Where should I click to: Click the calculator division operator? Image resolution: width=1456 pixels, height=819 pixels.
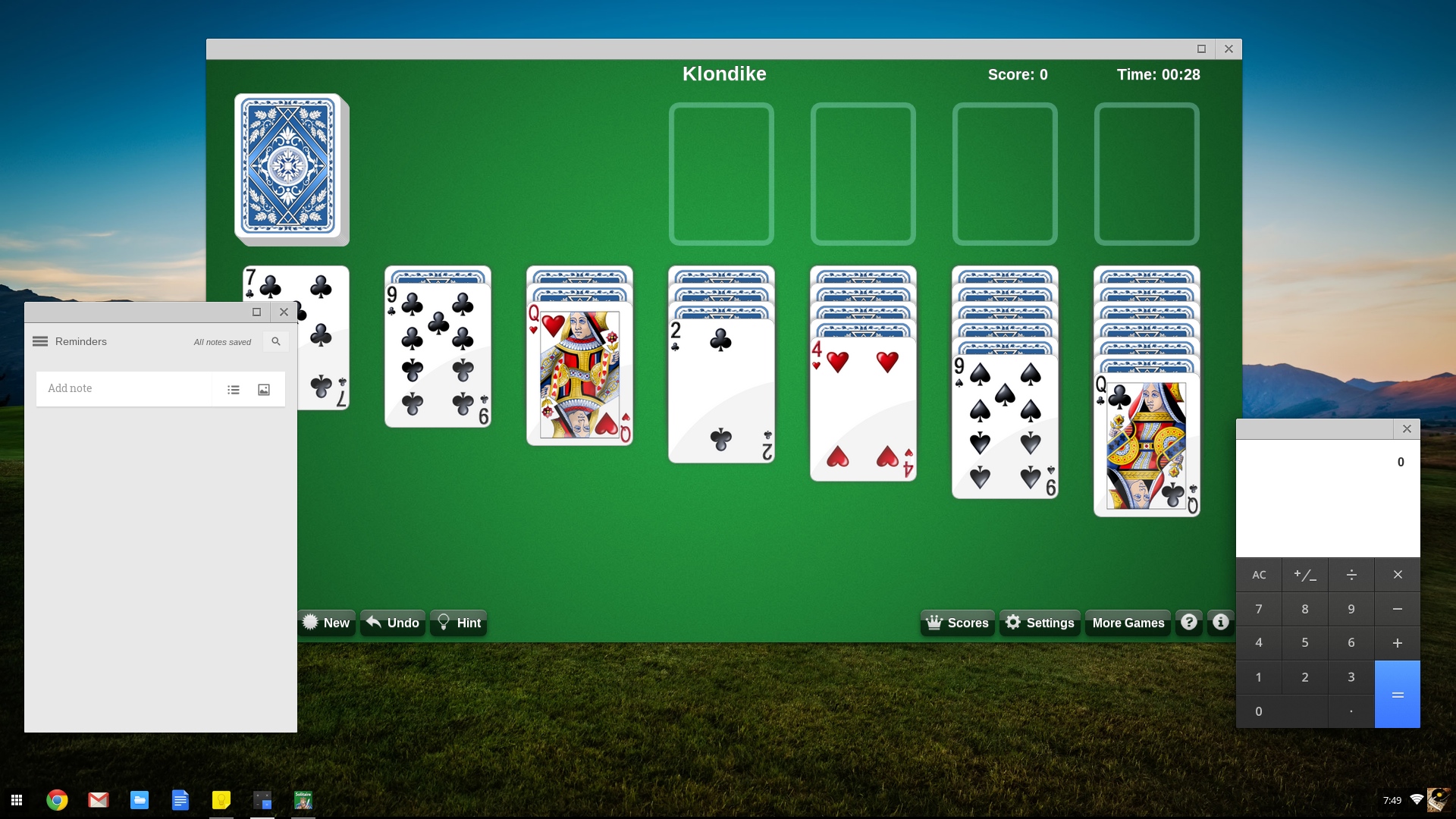(1350, 574)
